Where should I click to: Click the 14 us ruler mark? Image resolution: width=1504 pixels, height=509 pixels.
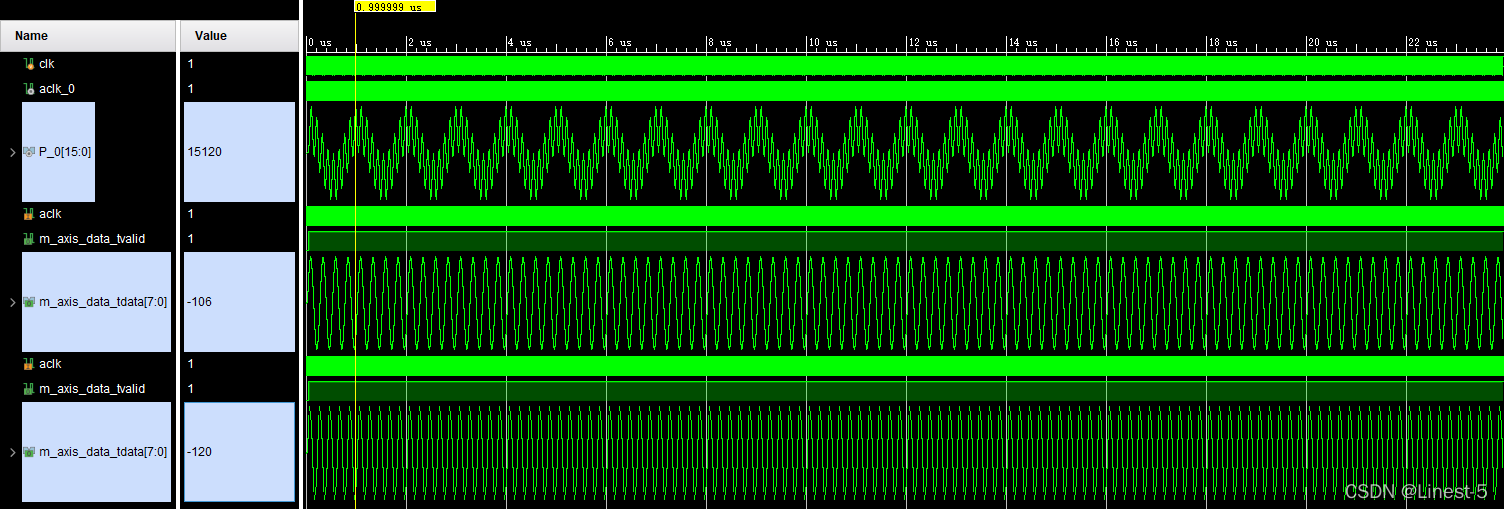point(1023,43)
